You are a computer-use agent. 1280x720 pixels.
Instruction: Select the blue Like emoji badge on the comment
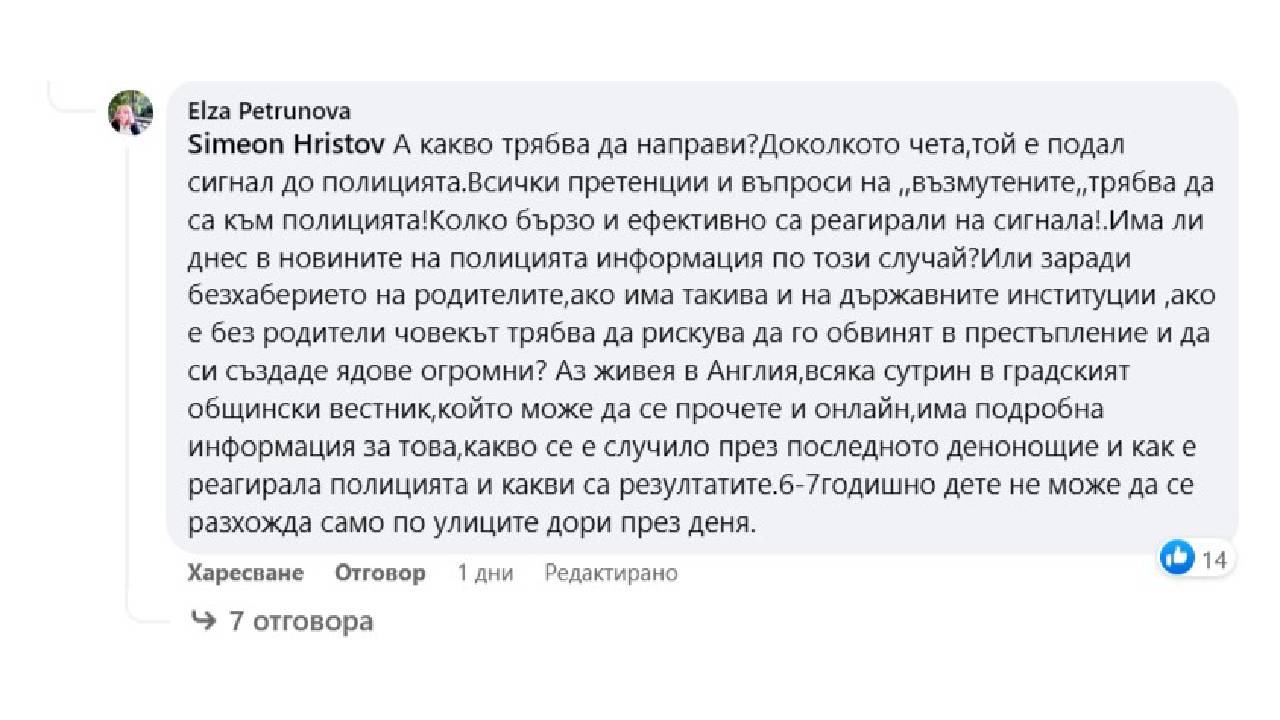[1176, 558]
